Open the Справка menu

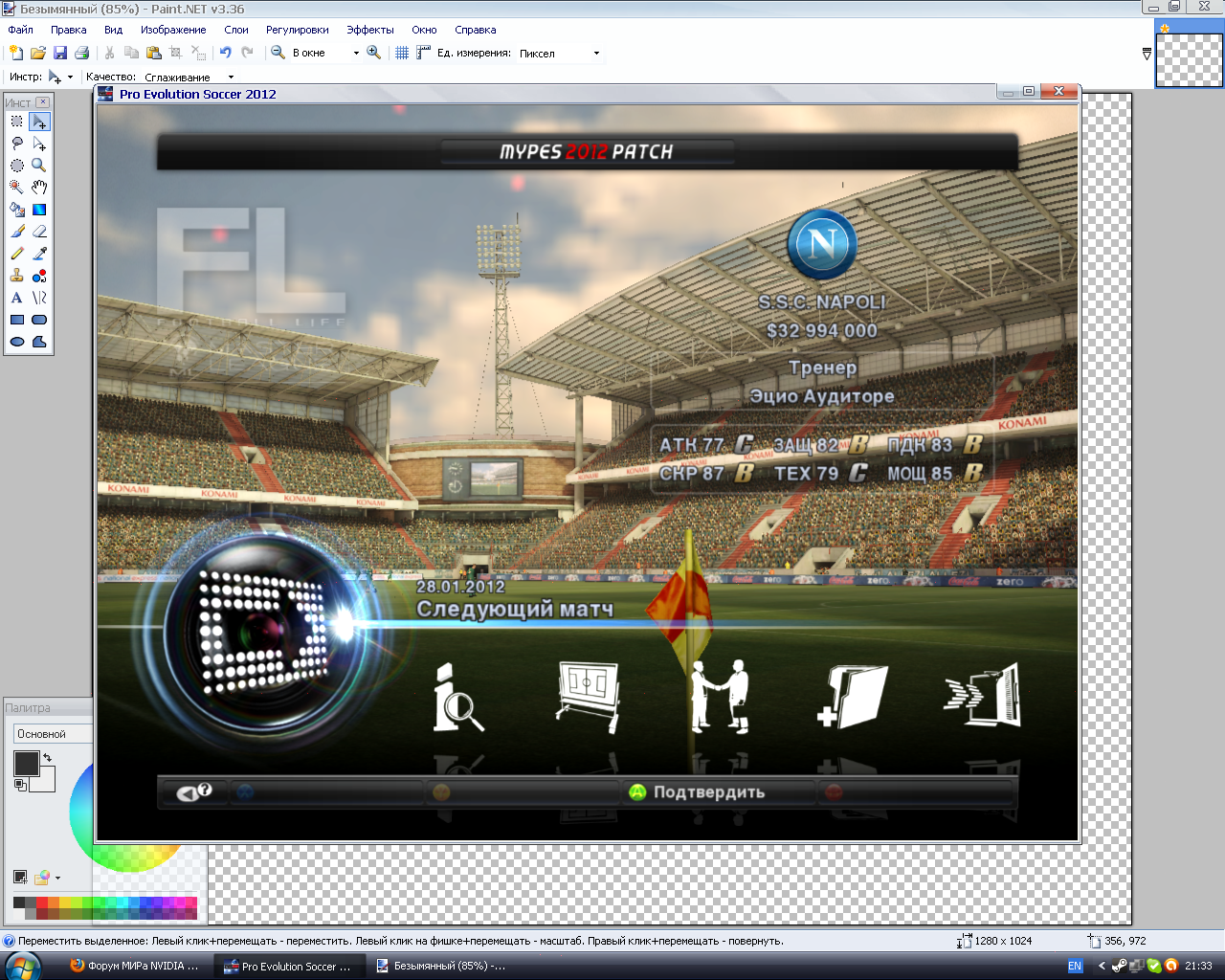476,30
